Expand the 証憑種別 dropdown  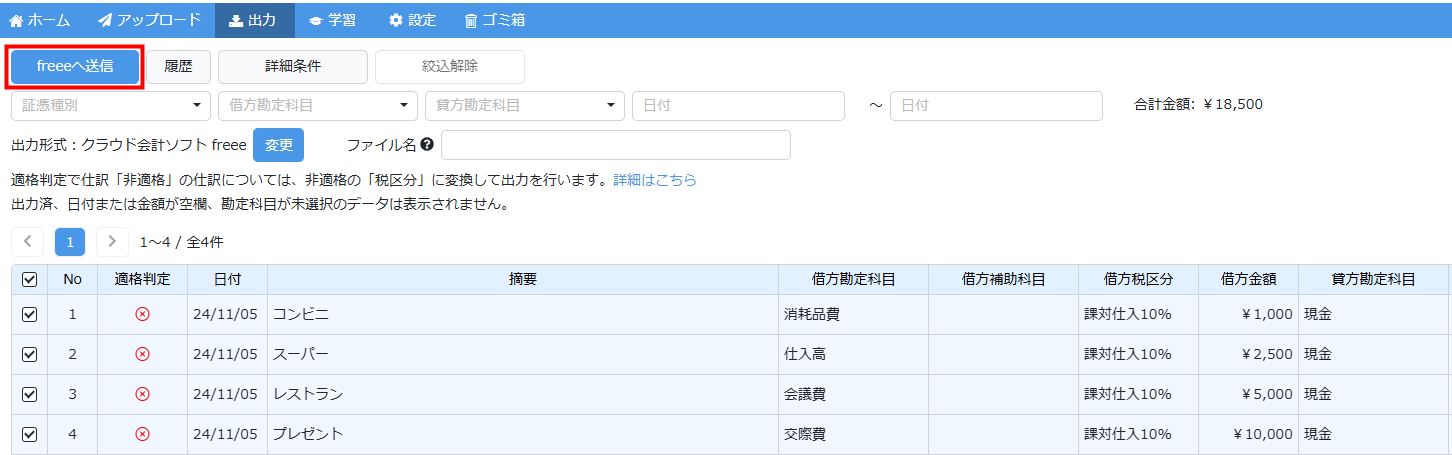(x=110, y=105)
